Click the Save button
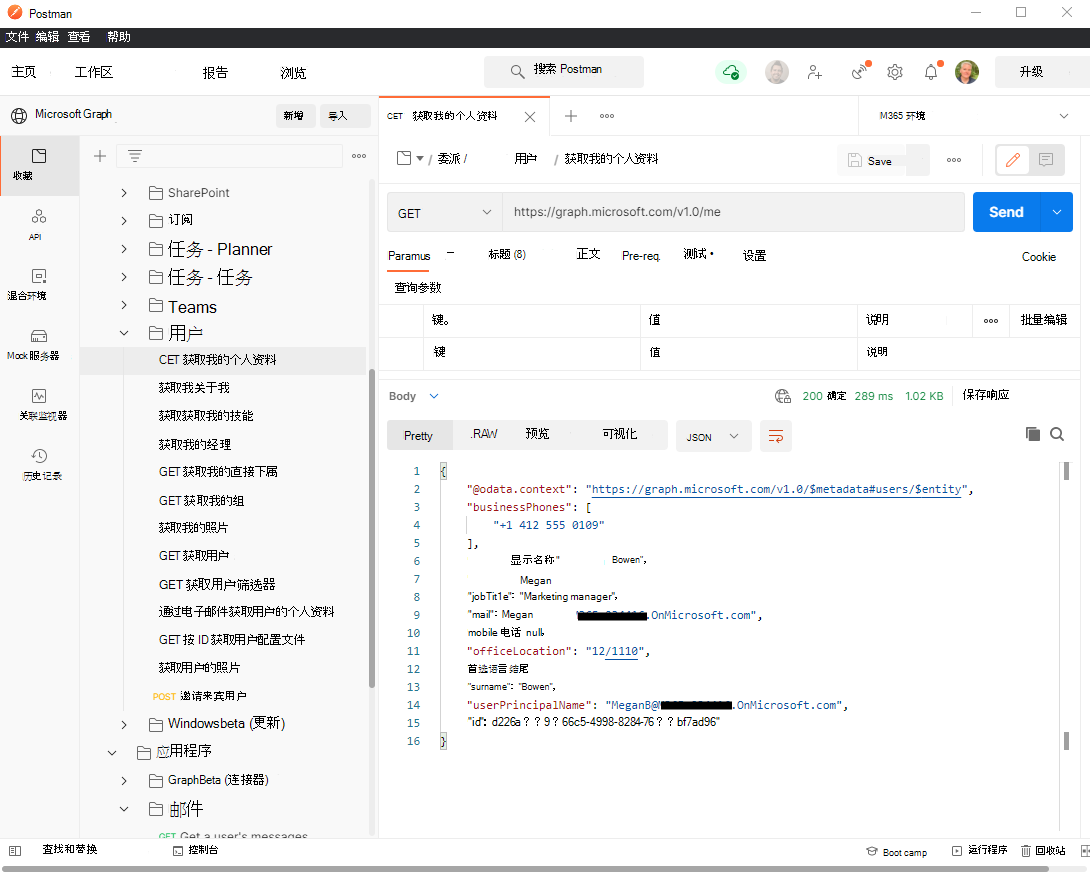Image resolution: width=1090 pixels, height=874 pixels. [870, 161]
